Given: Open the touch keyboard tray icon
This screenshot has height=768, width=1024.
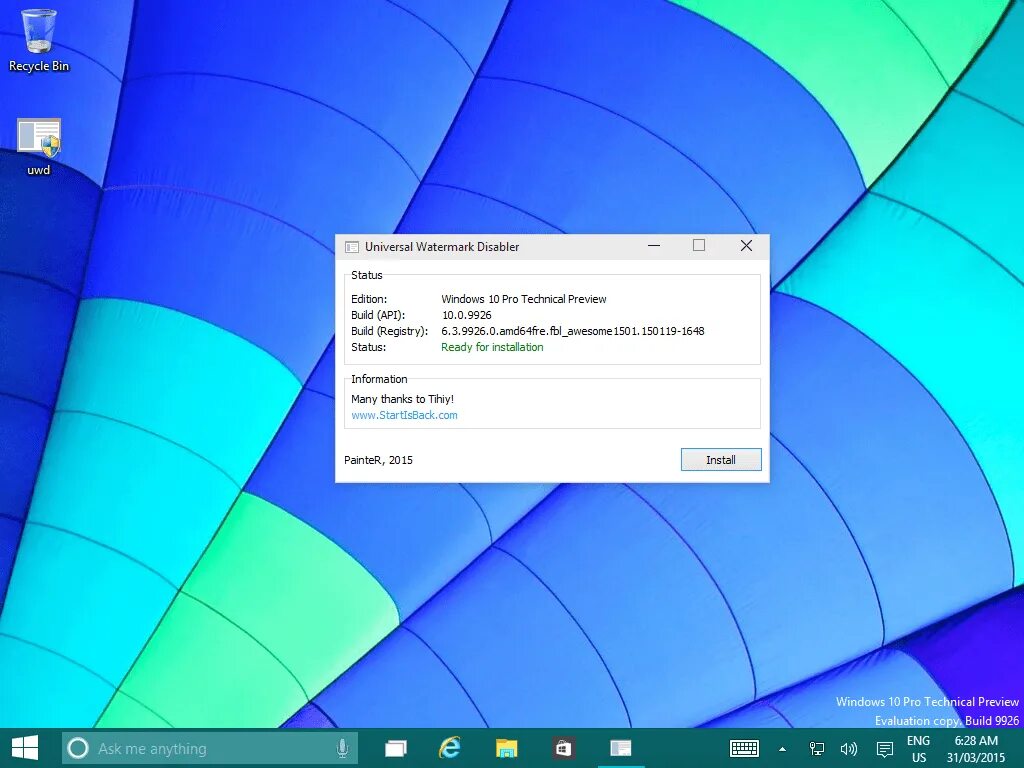Looking at the screenshot, I should click(744, 748).
